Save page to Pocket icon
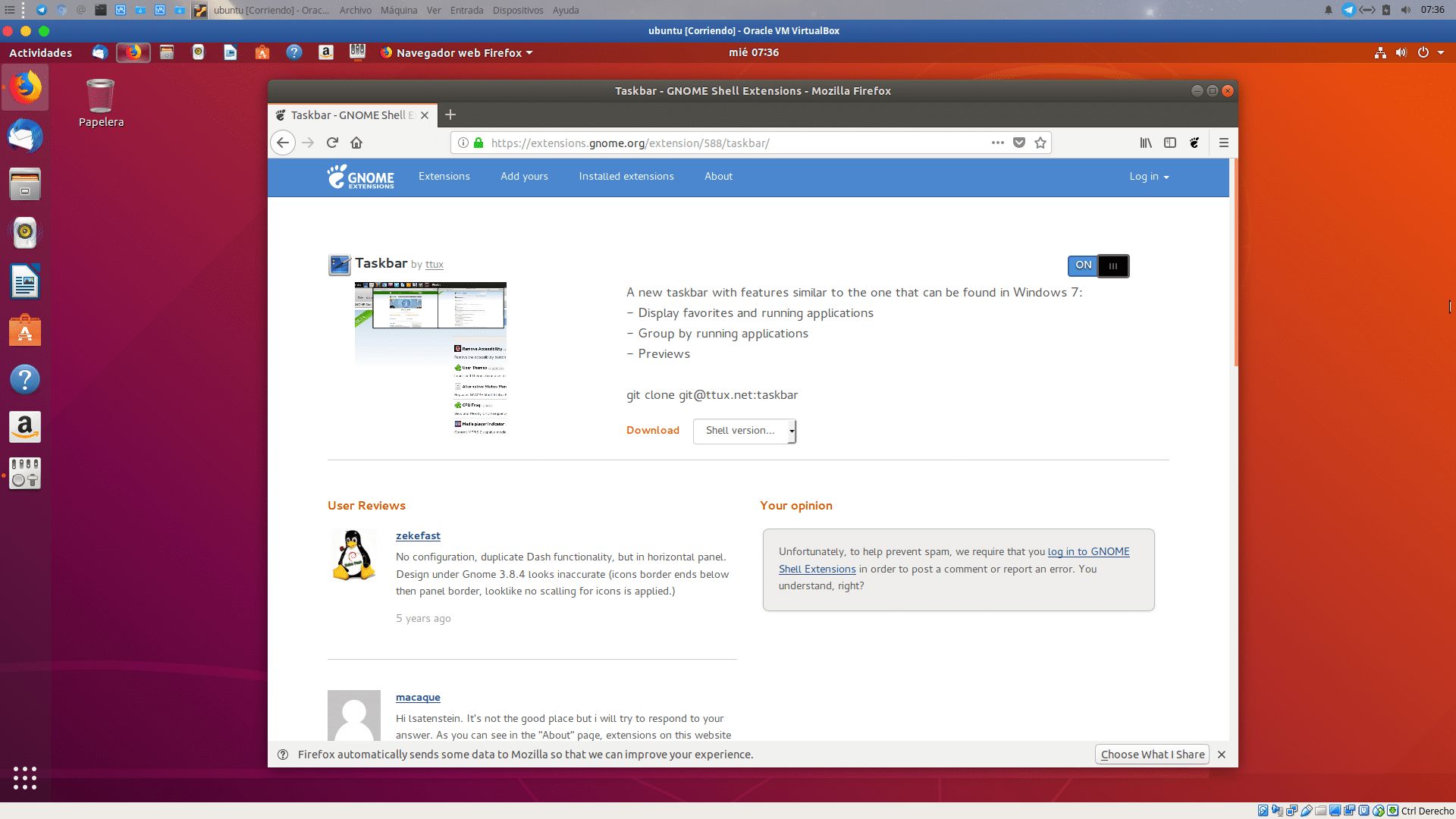Screen dimensions: 1456x819 pos(1019,143)
